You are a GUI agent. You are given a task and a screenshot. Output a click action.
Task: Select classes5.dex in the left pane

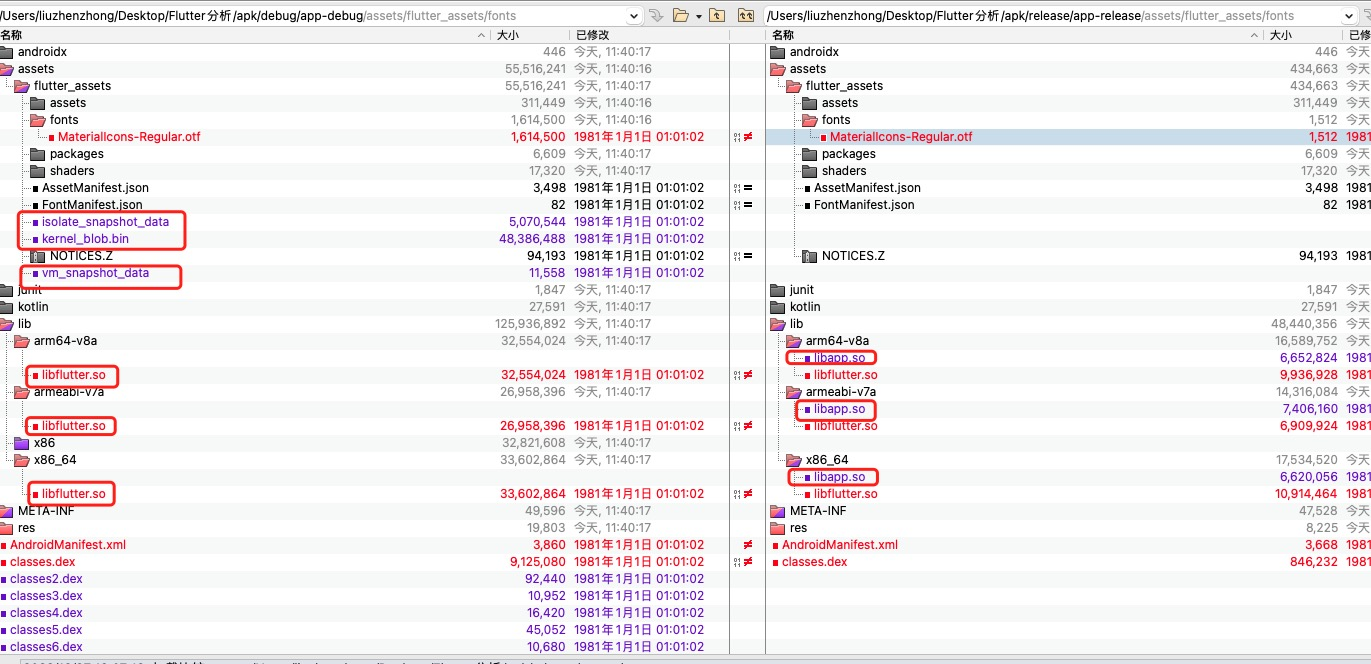pos(46,630)
